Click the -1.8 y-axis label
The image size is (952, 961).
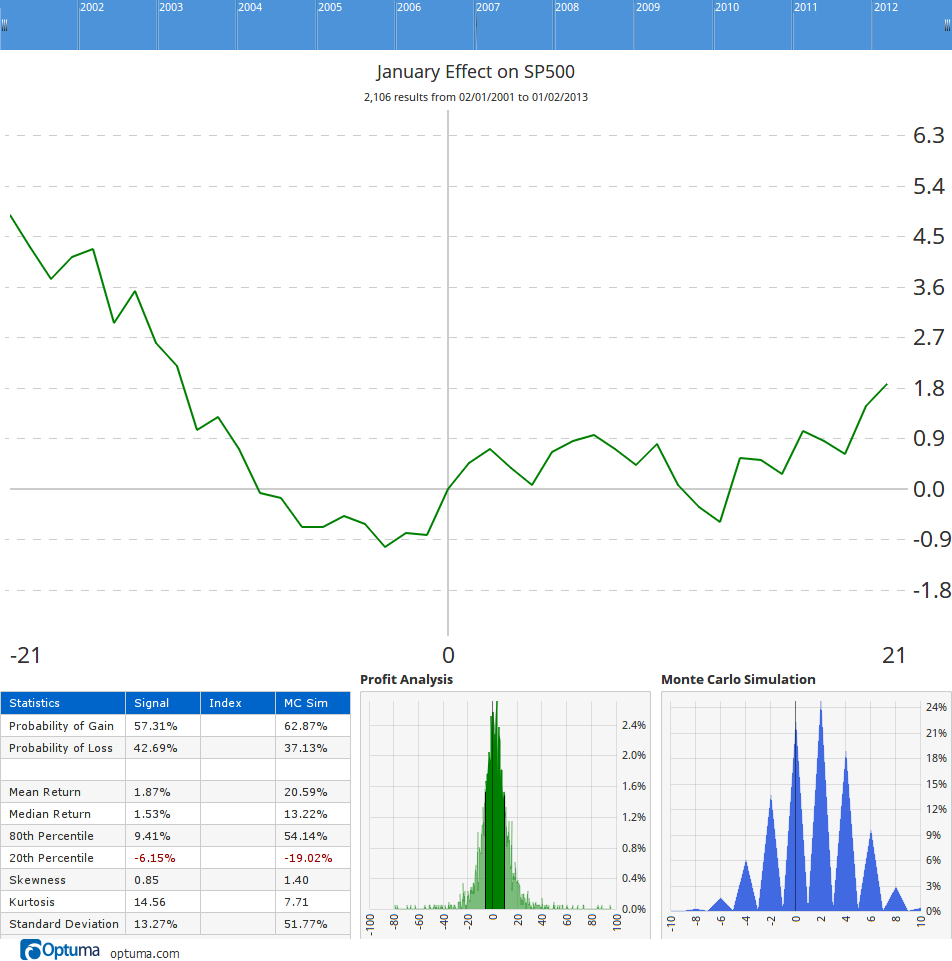click(x=932, y=590)
